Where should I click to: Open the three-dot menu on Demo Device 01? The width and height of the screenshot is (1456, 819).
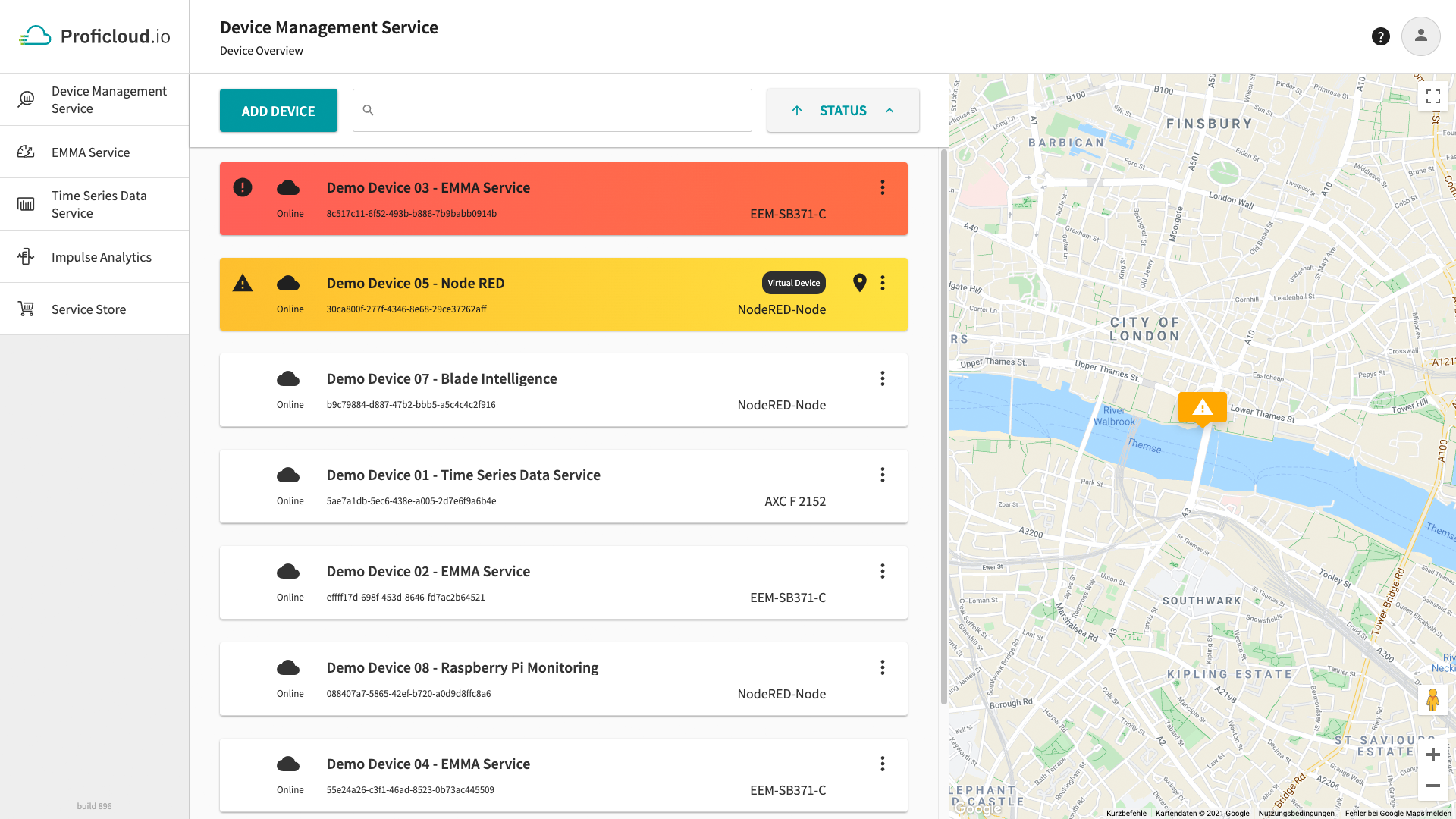pyautogui.click(x=883, y=475)
